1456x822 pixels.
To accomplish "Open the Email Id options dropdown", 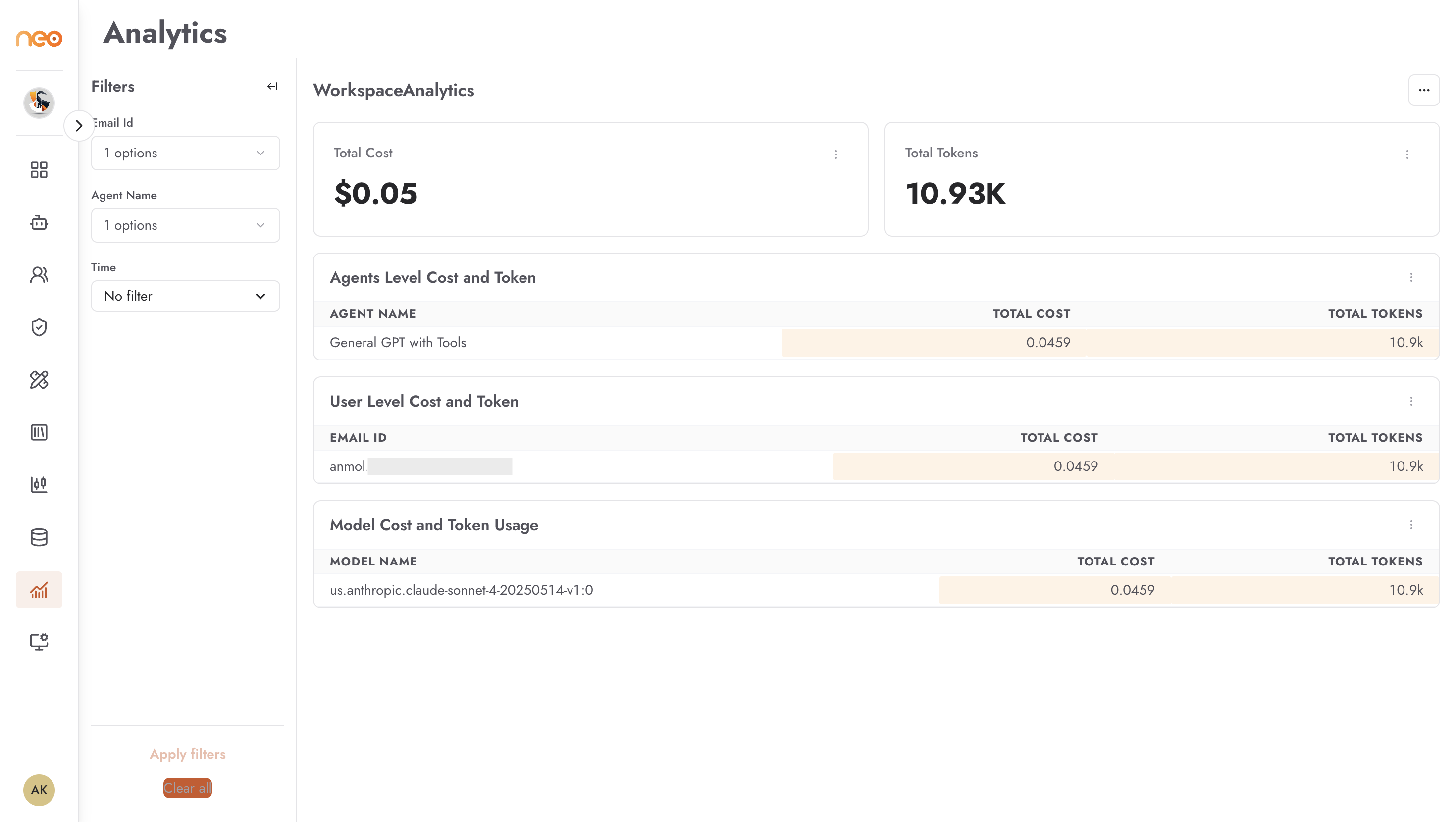I will pyautogui.click(x=185, y=153).
